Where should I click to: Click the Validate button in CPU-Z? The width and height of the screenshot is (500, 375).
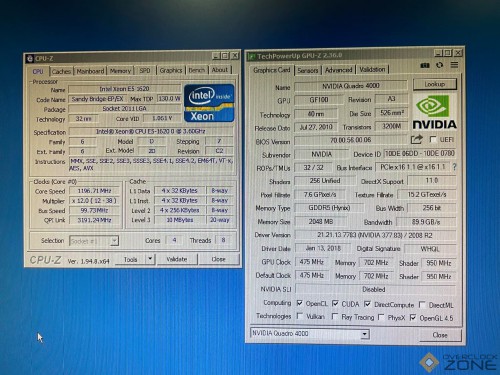coord(177,259)
